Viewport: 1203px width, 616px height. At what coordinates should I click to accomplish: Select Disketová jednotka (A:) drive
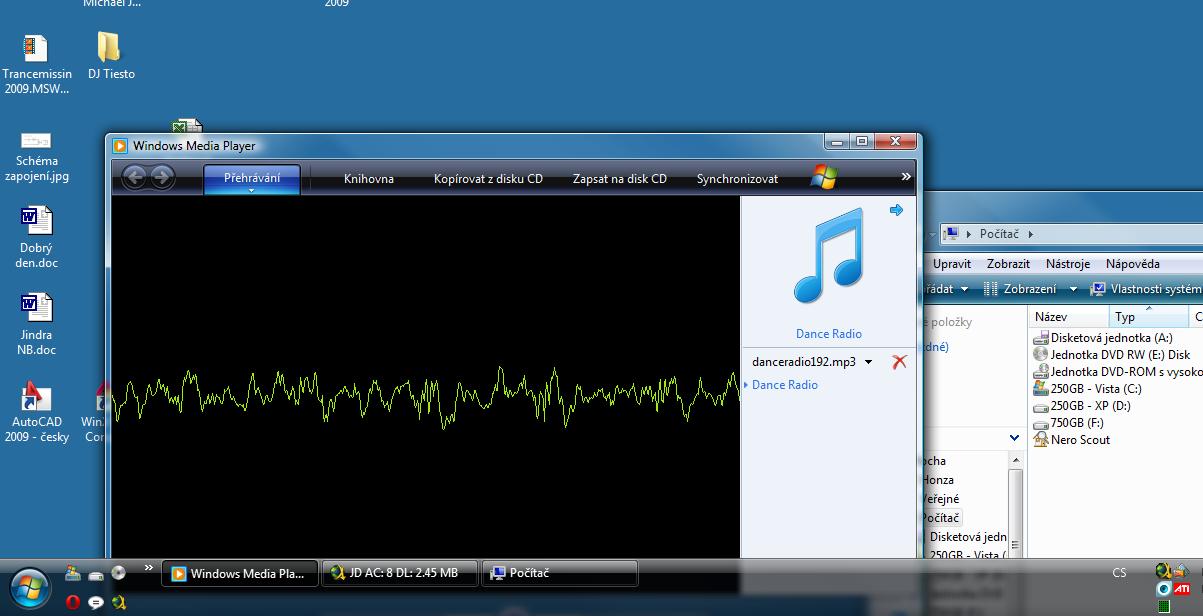[1103, 338]
